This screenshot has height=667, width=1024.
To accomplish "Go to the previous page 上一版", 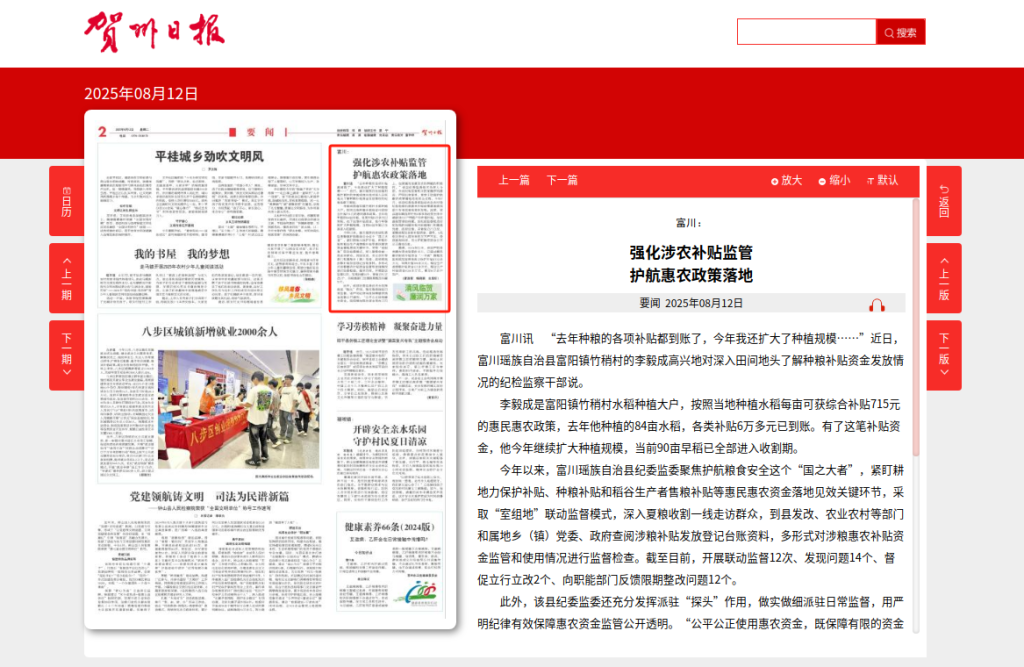I will [x=943, y=278].
